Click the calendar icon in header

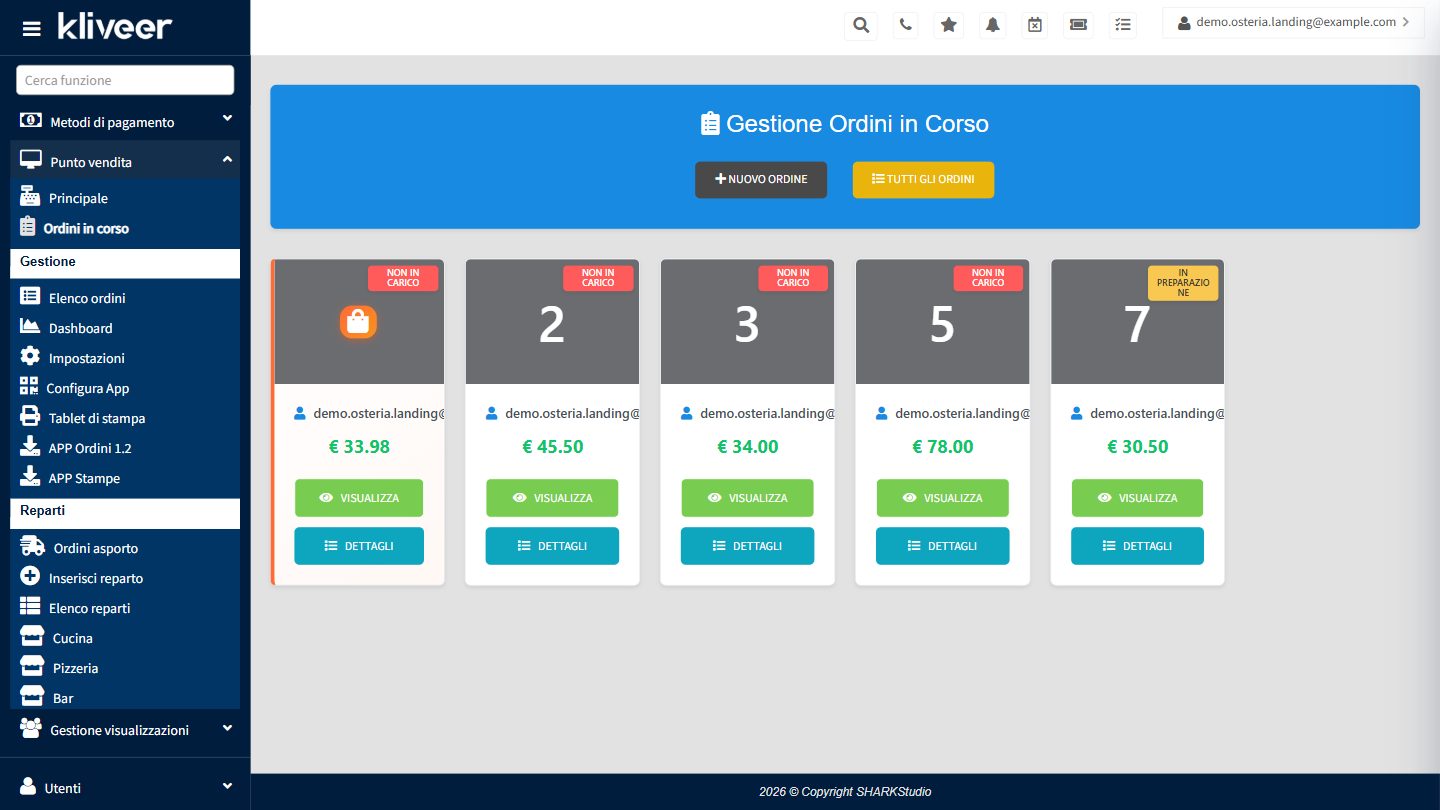[1035, 25]
